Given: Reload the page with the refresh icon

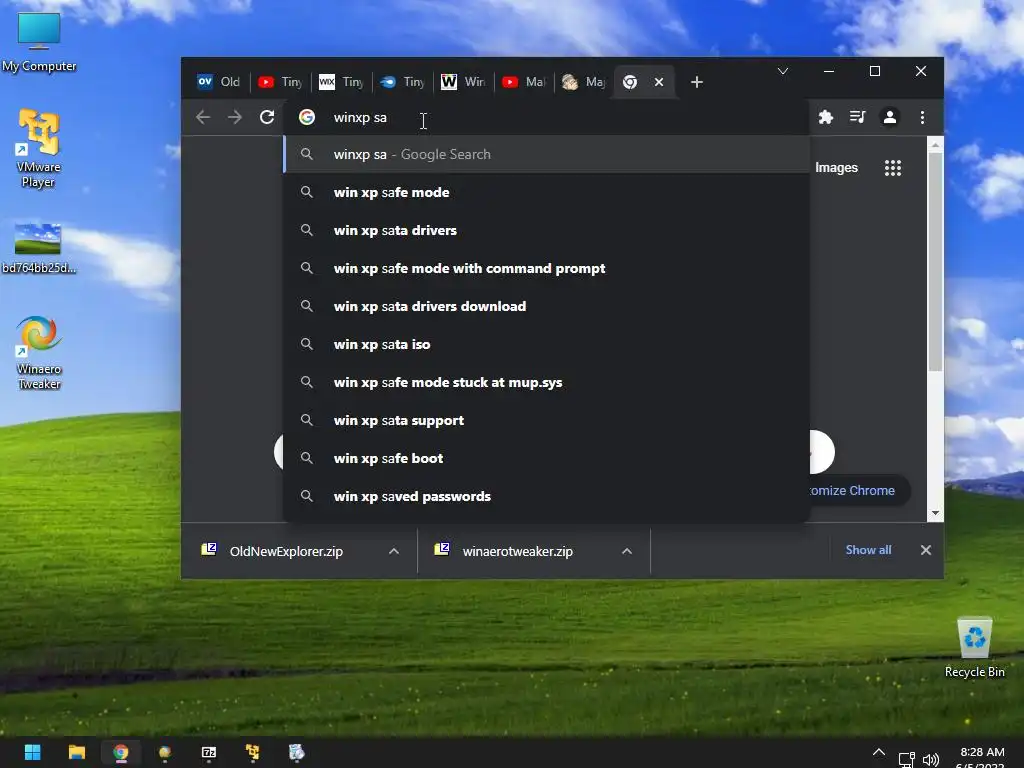Looking at the screenshot, I should point(266,118).
